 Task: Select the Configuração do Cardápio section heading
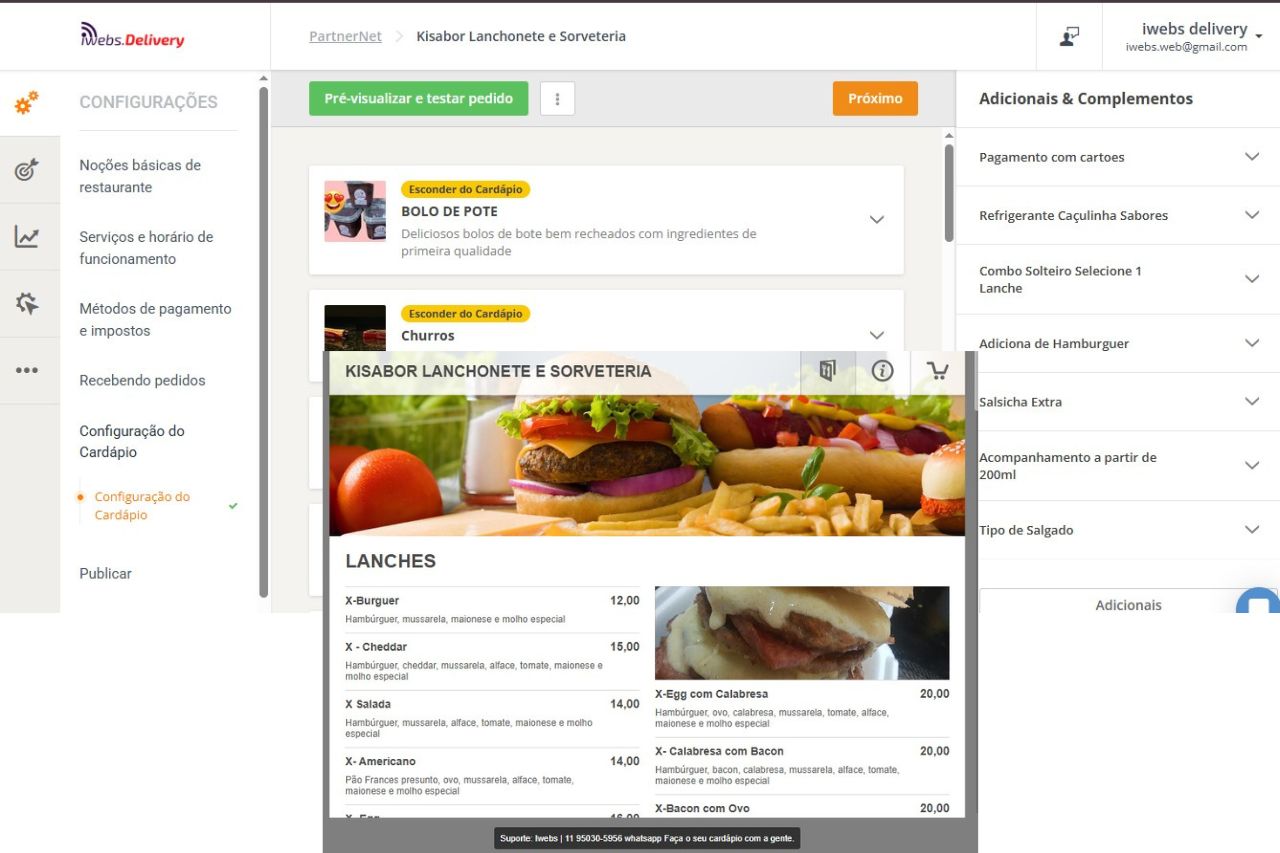point(132,441)
